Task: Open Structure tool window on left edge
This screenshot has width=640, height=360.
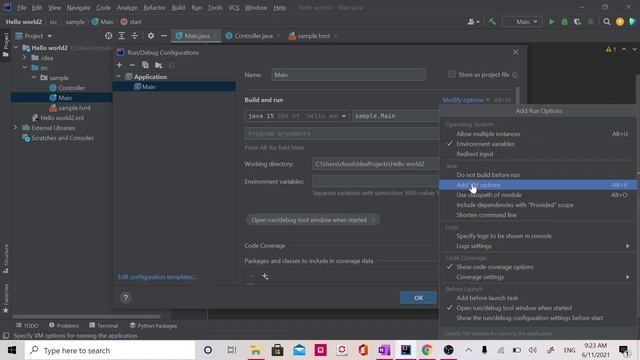Action: (6, 258)
